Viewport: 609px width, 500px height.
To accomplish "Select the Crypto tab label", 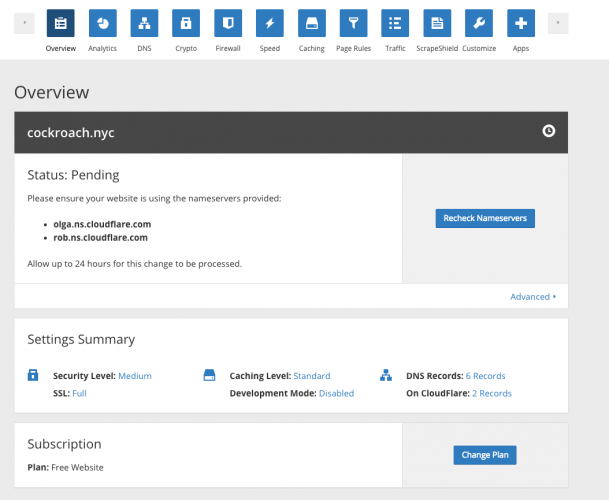I will [x=186, y=49].
